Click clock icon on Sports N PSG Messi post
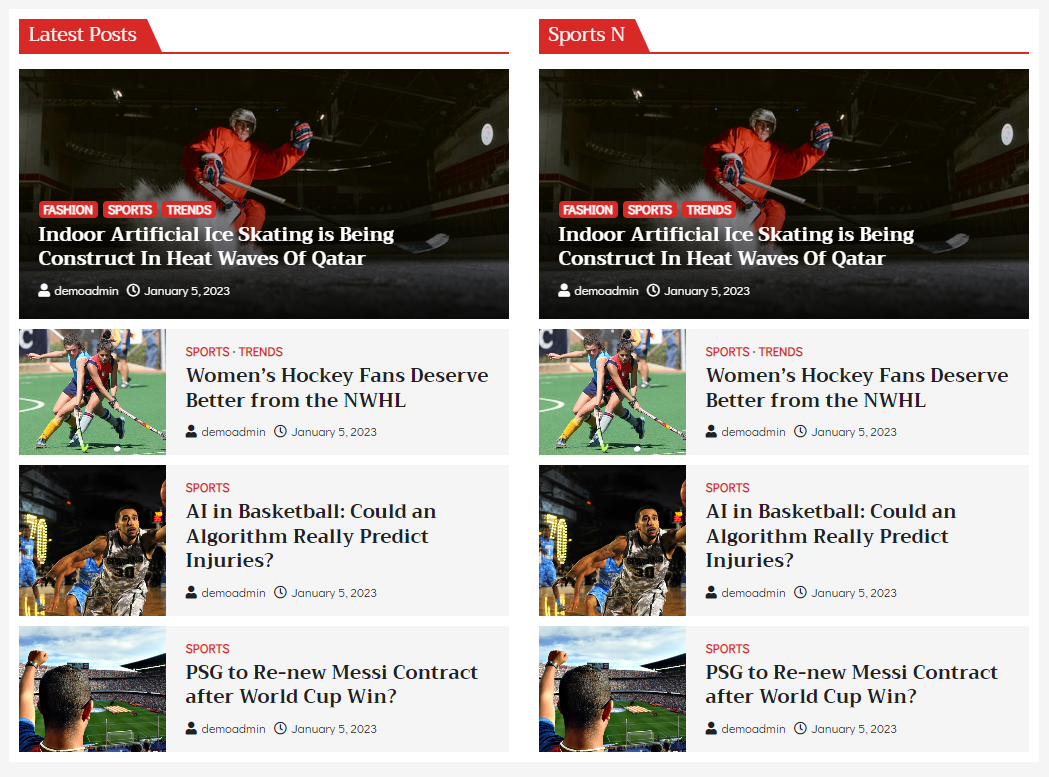Viewport: 1049px width, 777px height. coord(800,728)
